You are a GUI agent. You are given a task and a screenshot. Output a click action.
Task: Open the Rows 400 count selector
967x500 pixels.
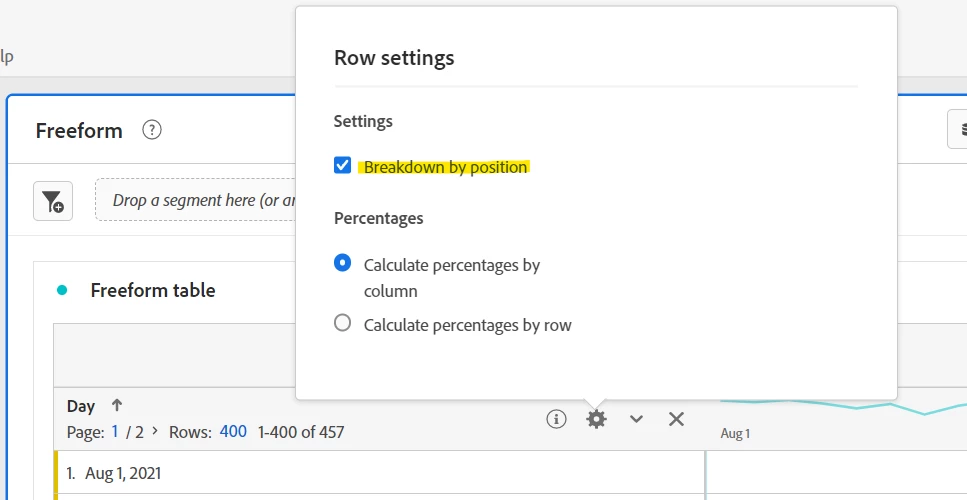pos(233,432)
